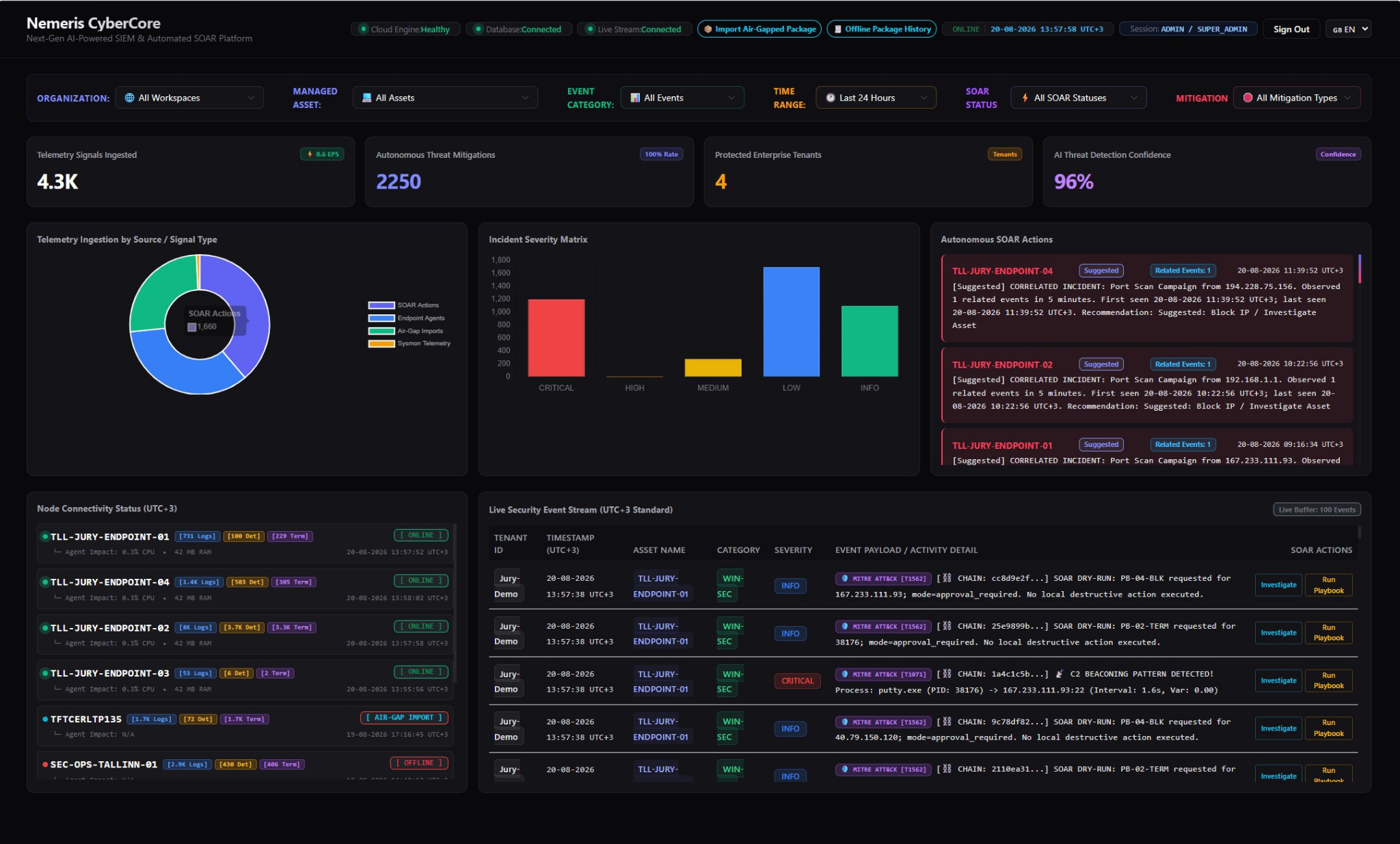This screenshot has width=1400, height=844.
Task: Investigate the C2 beaconing critical event
Action: pos(1278,681)
